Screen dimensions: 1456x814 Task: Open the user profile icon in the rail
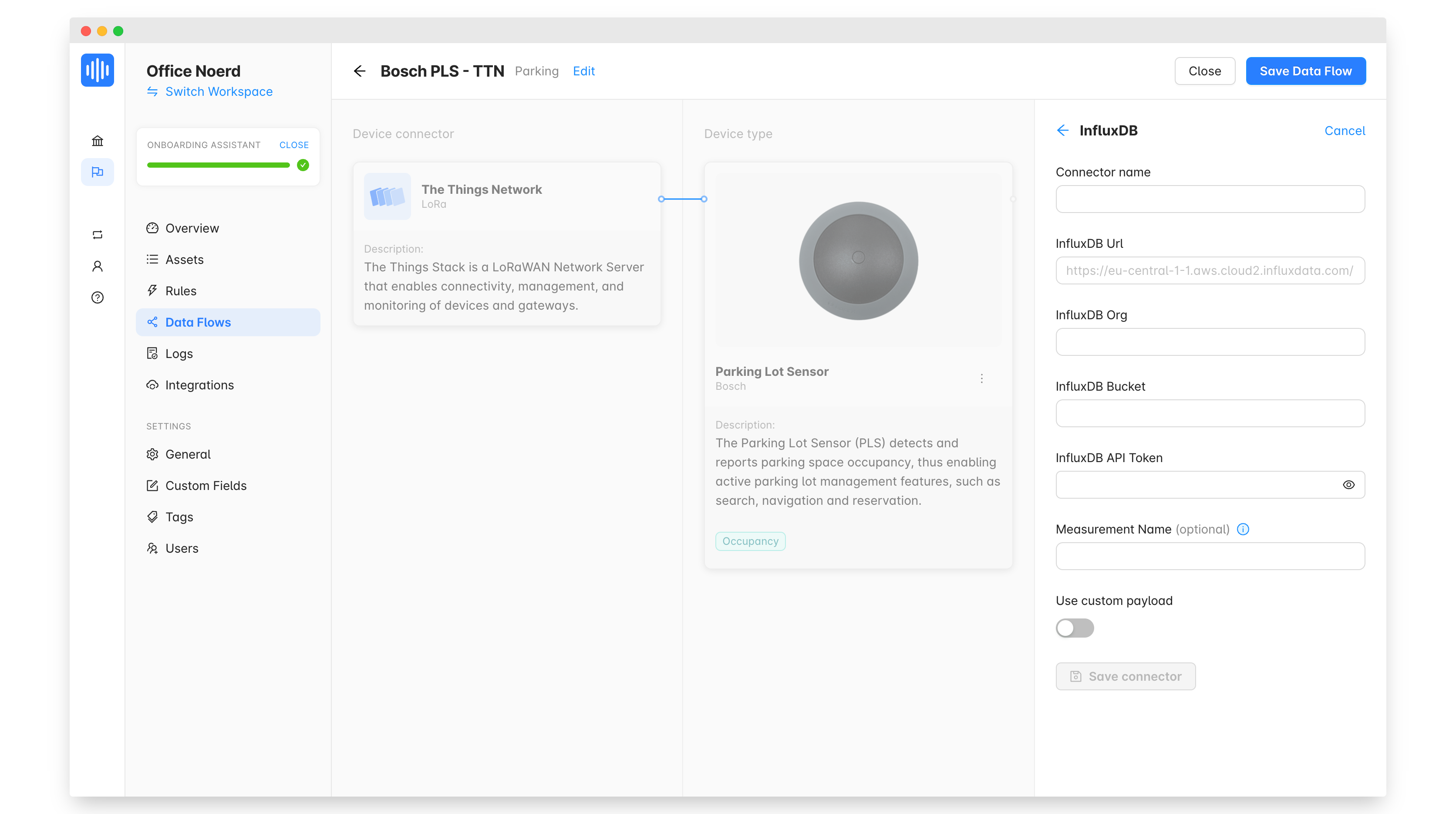pos(97,266)
